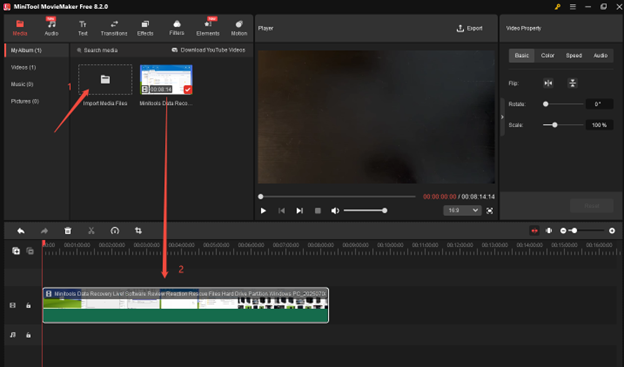Viewport: 624px width, 367px height.
Task: Select the Minitools clip on timeline
Action: 185,305
